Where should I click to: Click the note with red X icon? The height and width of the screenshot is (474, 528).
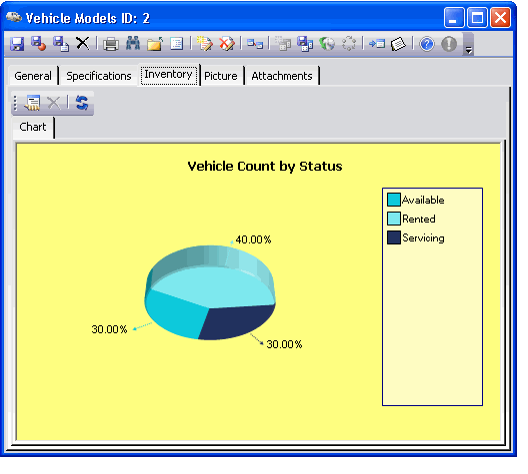tap(227, 44)
